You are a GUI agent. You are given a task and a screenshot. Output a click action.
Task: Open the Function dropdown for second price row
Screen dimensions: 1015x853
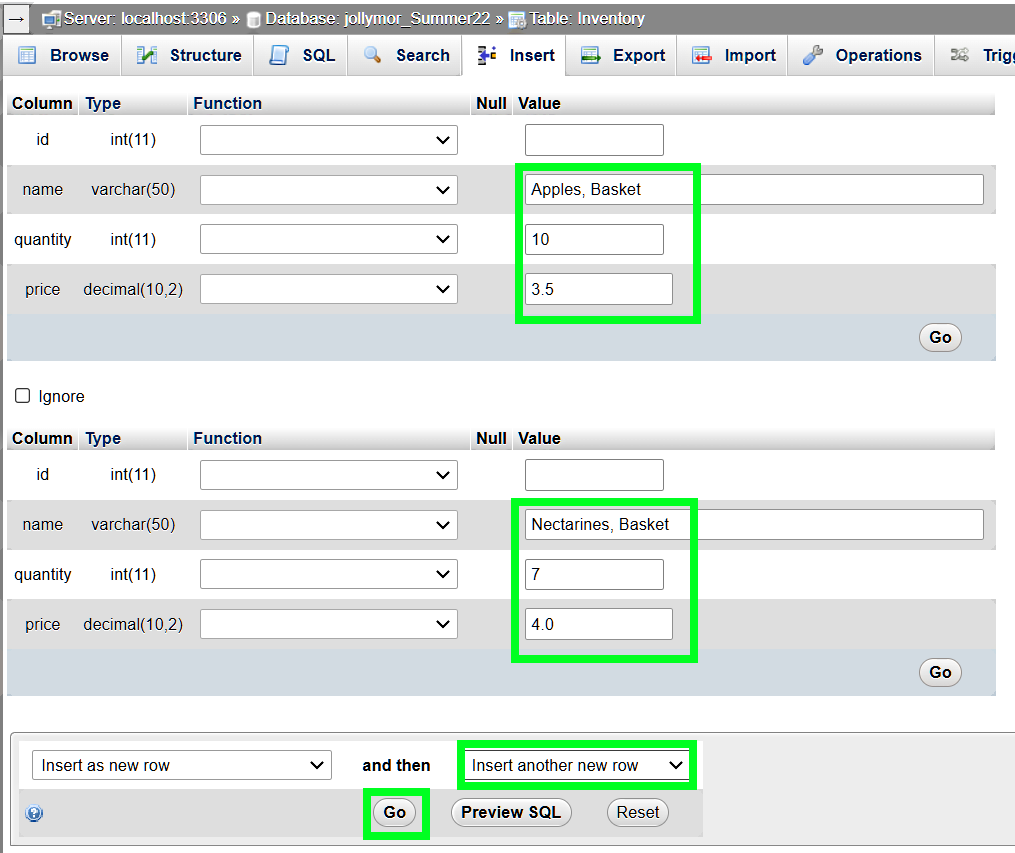tap(329, 625)
